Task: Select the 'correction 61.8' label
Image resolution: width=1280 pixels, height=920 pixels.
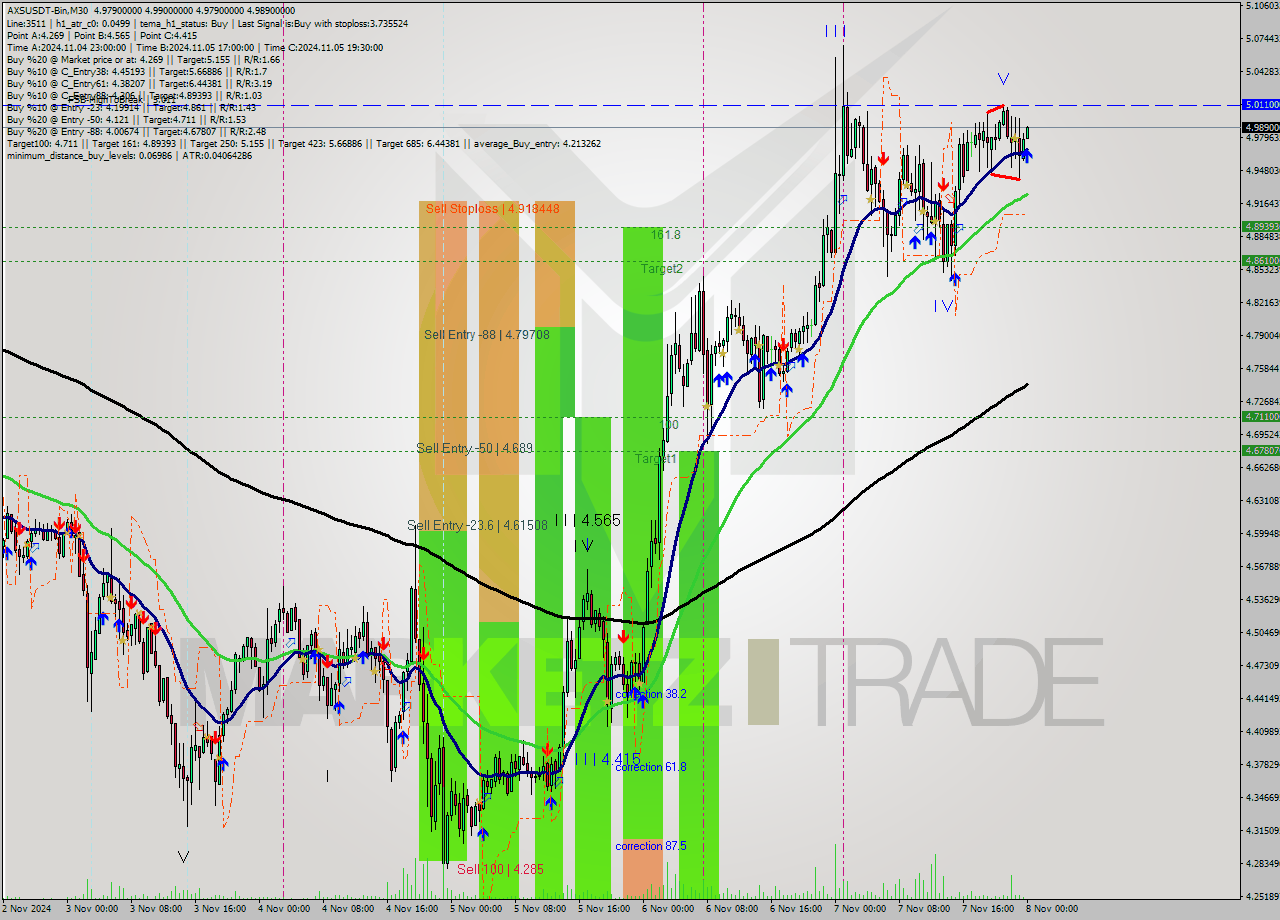Action: coord(651,767)
